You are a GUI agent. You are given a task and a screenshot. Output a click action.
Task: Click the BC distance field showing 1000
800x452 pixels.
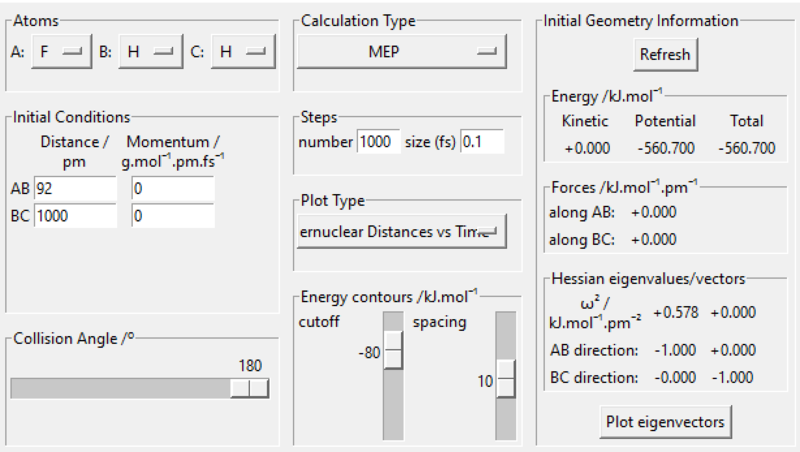pos(76,215)
